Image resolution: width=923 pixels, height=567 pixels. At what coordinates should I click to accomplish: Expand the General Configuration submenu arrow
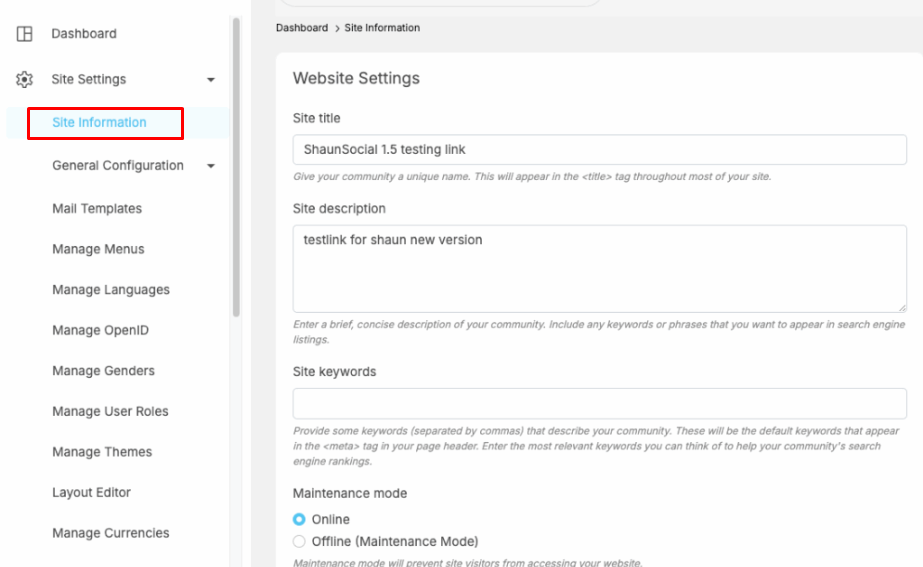pos(211,166)
